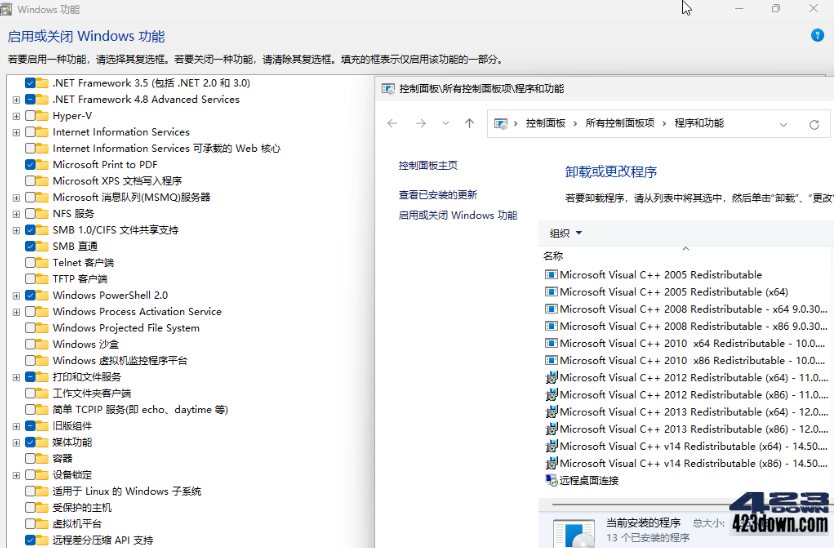Expand .NET Framework 4.8 Advanced Services node
Viewport: 837px width, 548px height.
click(16, 100)
